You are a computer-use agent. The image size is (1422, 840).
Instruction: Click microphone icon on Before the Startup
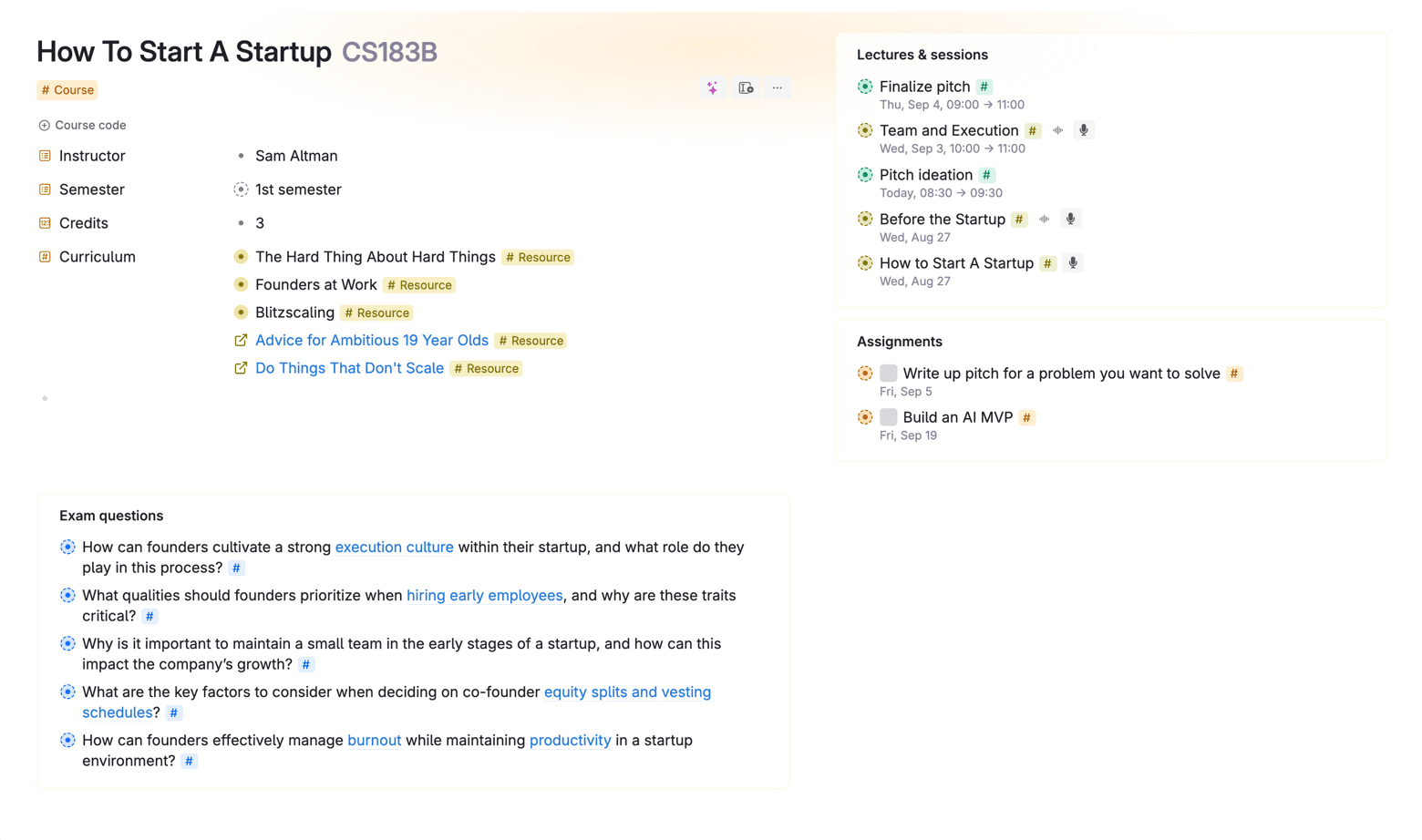[x=1070, y=219]
